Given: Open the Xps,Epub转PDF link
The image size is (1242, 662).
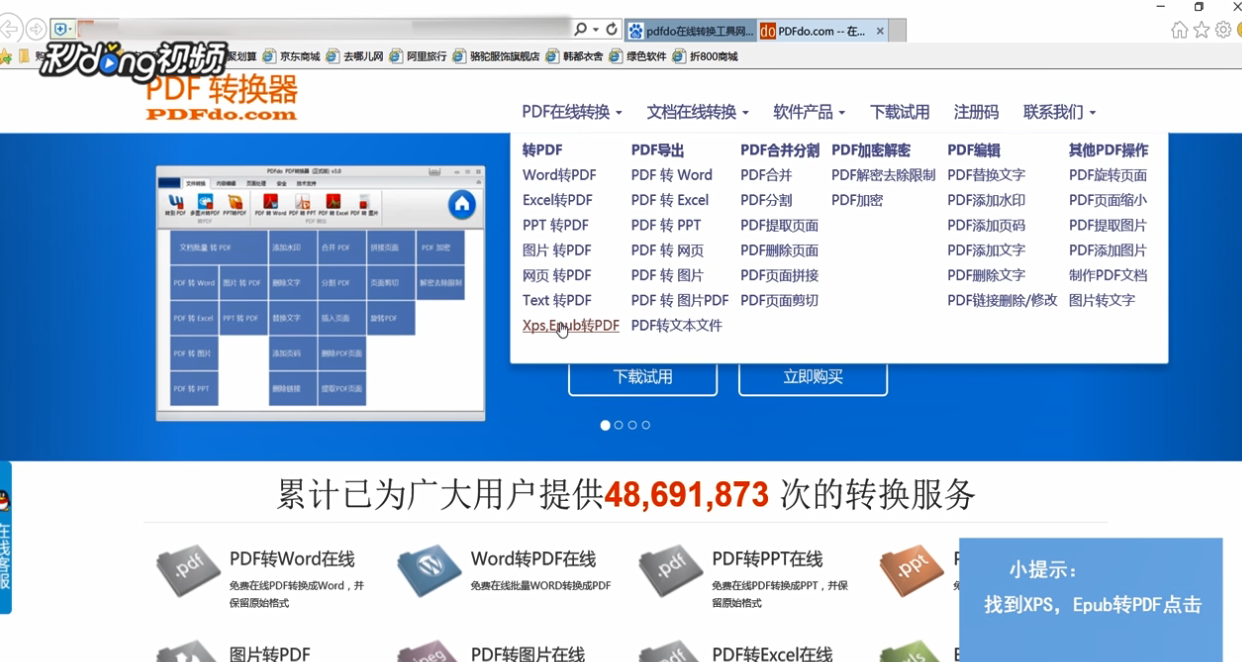Looking at the screenshot, I should (570, 325).
